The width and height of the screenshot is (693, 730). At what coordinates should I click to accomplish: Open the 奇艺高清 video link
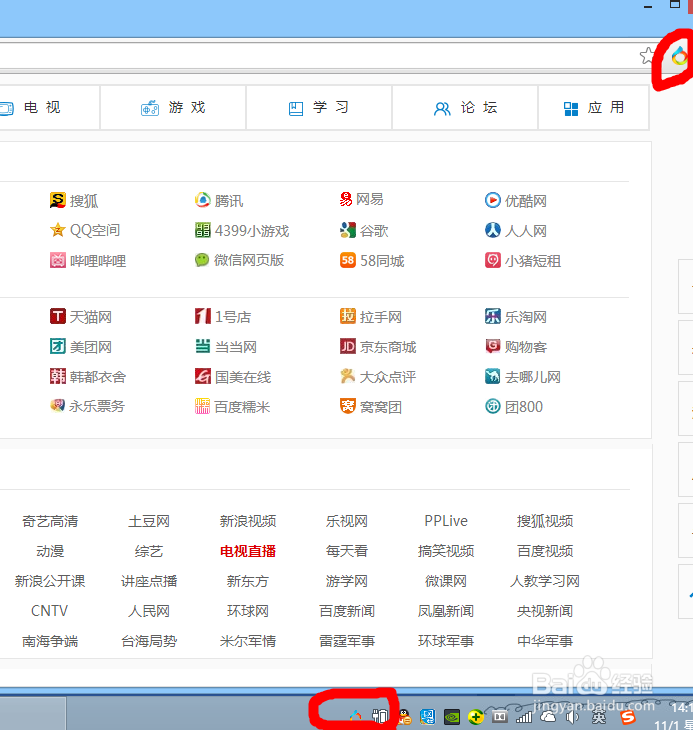tap(50, 521)
